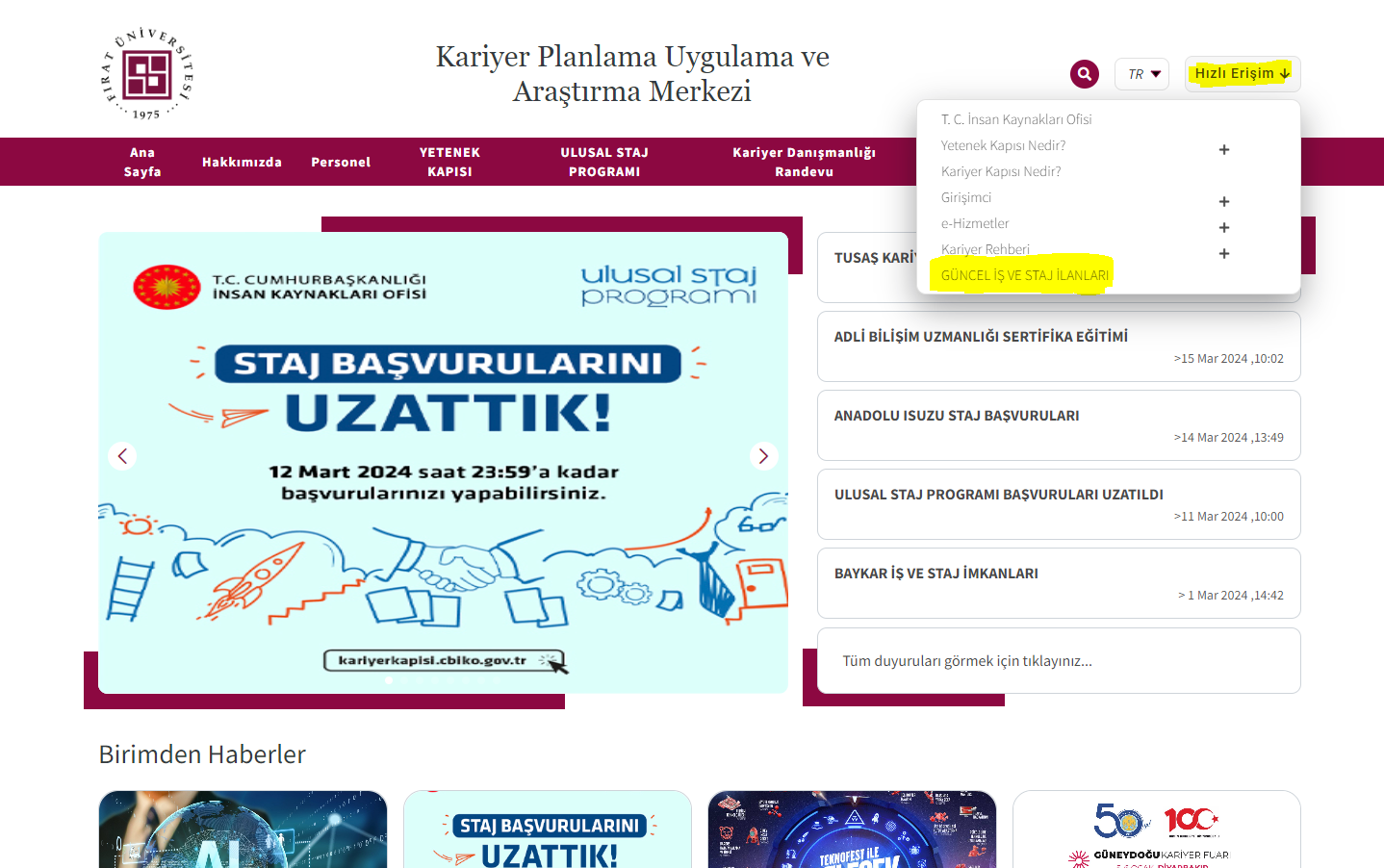This screenshot has height=868, width=1384.
Task: Expand the Yetenek Kapısı Nedir? plus icon
Action: pyautogui.click(x=1224, y=149)
